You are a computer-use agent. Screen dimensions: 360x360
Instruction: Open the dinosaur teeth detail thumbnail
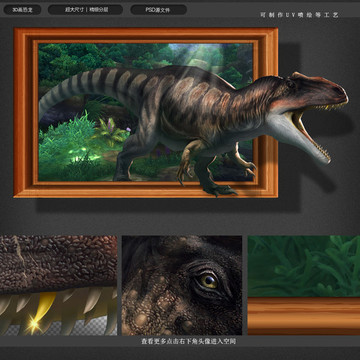coord(58,285)
